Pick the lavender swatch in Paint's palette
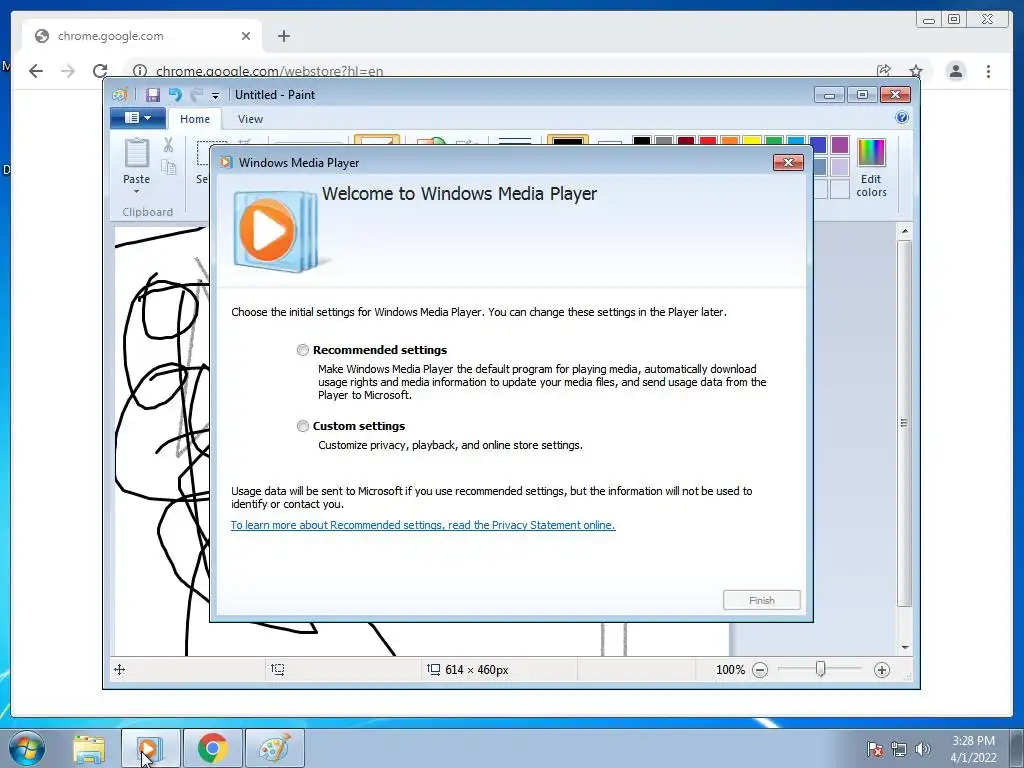Viewport: 1024px width, 768px height. [x=840, y=167]
